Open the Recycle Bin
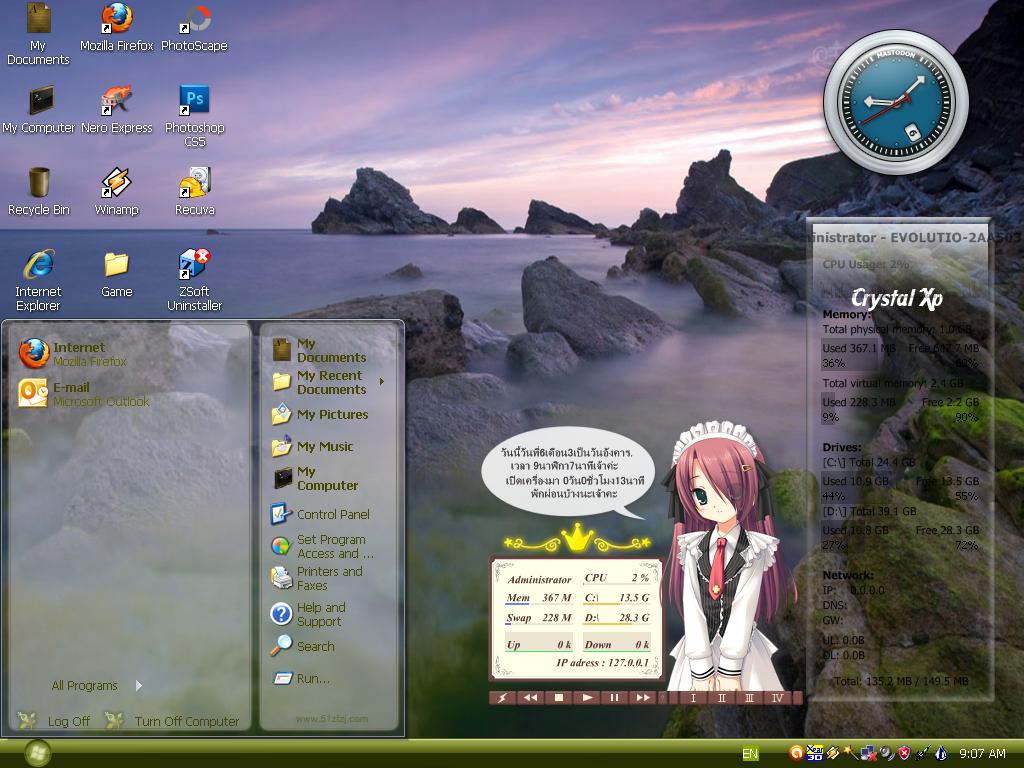 pyautogui.click(x=39, y=191)
